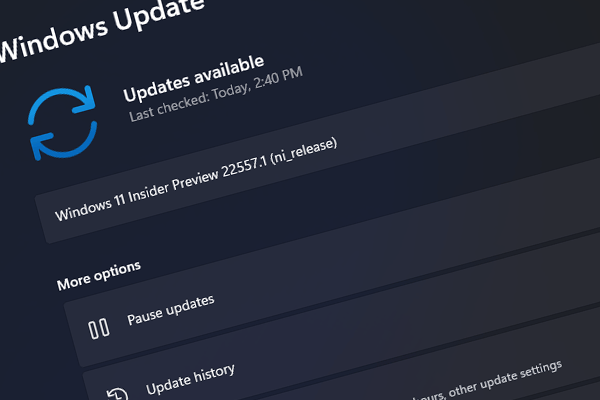Open Update history
The image size is (600, 400).
coord(190,379)
